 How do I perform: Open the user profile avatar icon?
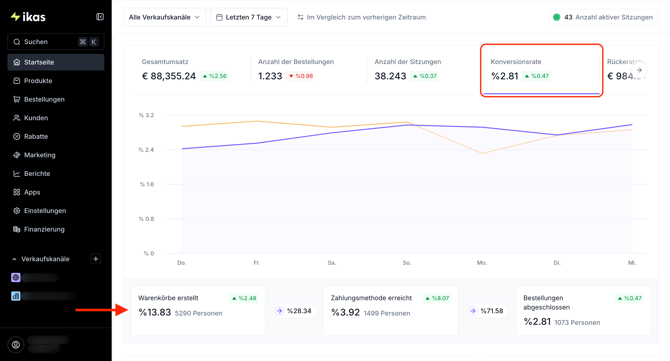[16, 345]
